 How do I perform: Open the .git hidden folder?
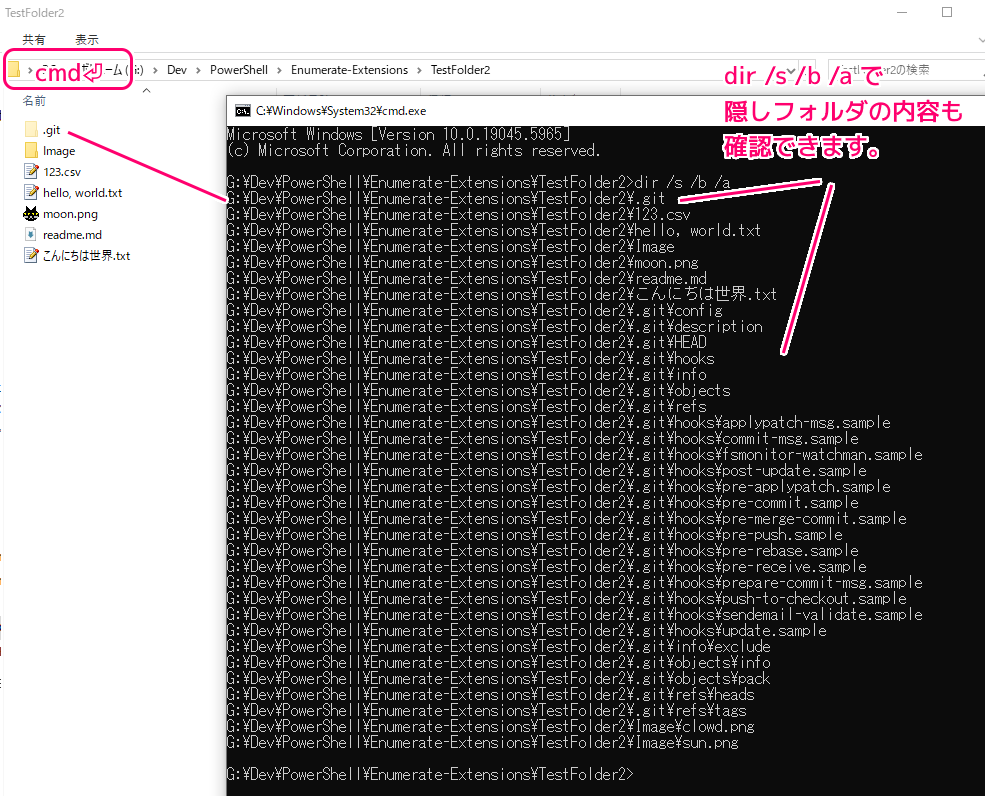(x=51, y=130)
